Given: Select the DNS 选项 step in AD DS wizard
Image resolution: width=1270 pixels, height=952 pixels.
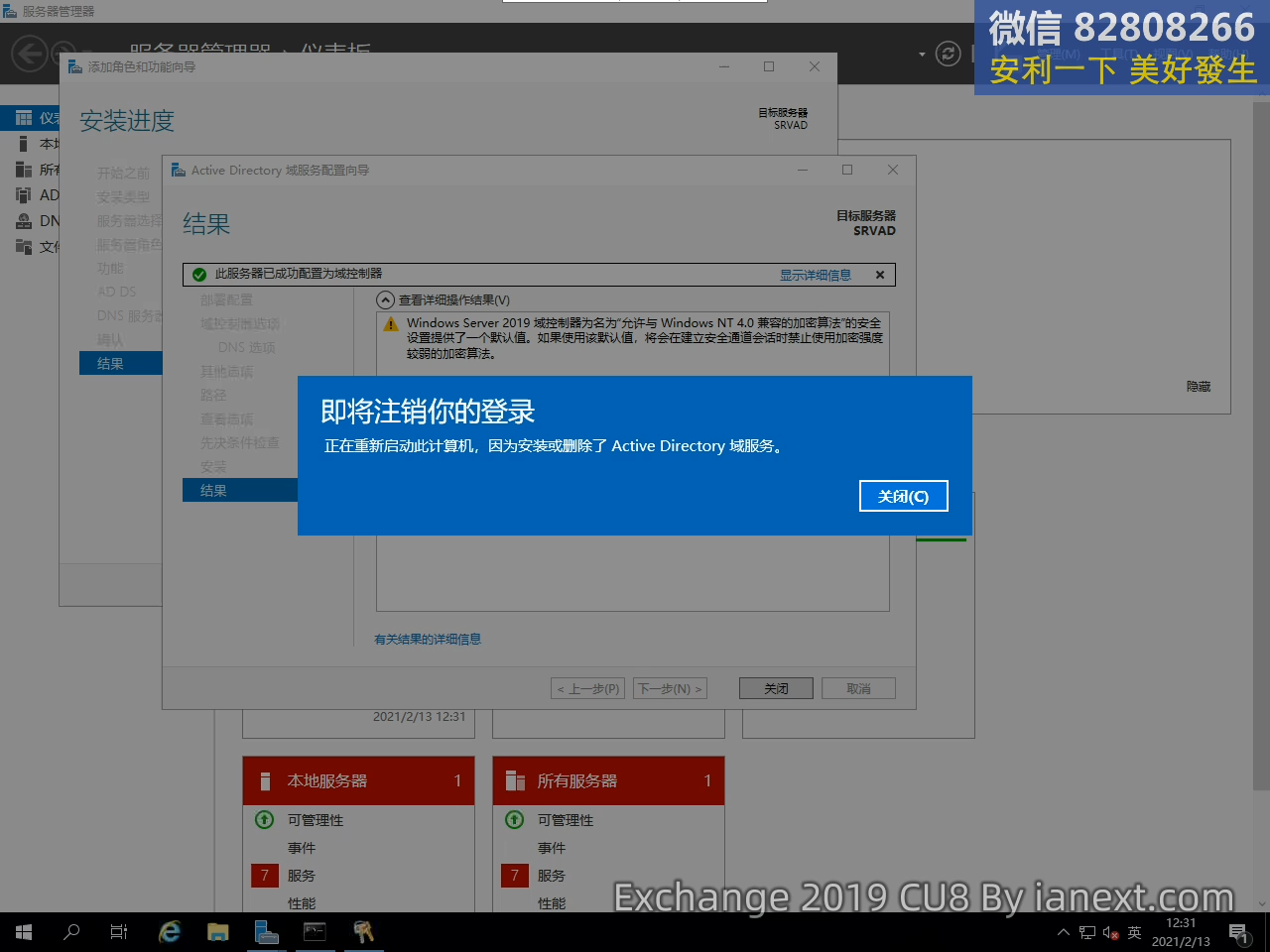Looking at the screenshot, I should point(246,347).
